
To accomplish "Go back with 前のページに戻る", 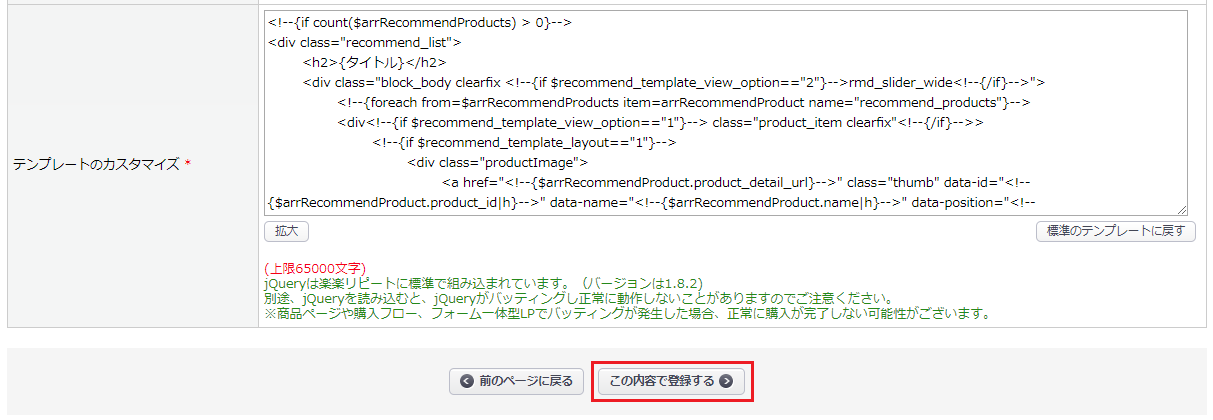I will (x=516, y=381).
